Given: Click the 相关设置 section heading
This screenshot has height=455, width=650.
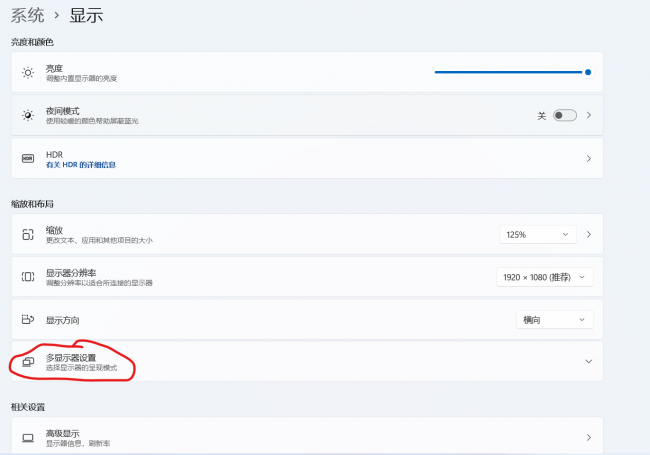Looking at the screenshot, I should pos(28,407).
